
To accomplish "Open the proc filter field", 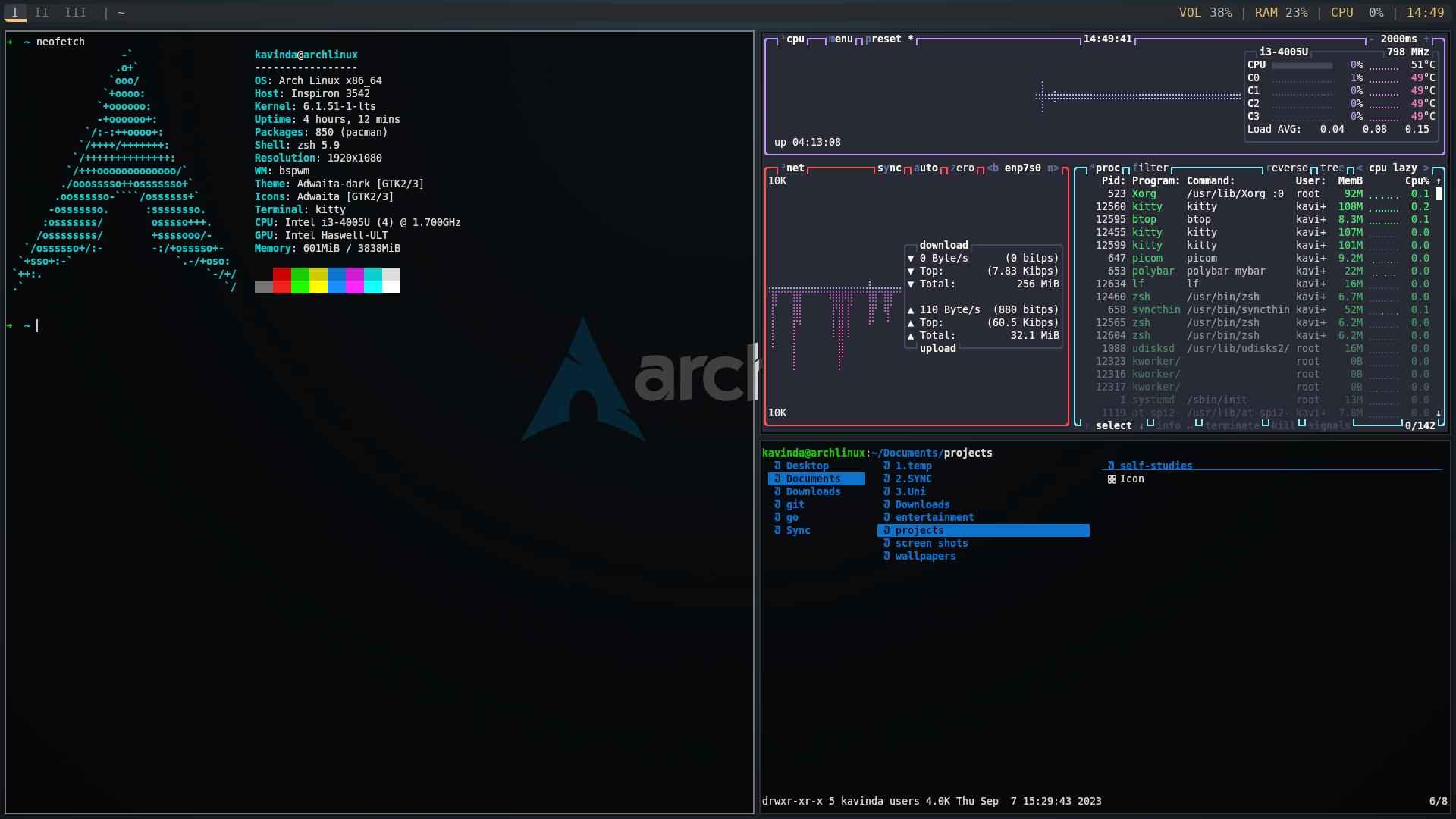I will [1150, 168].
